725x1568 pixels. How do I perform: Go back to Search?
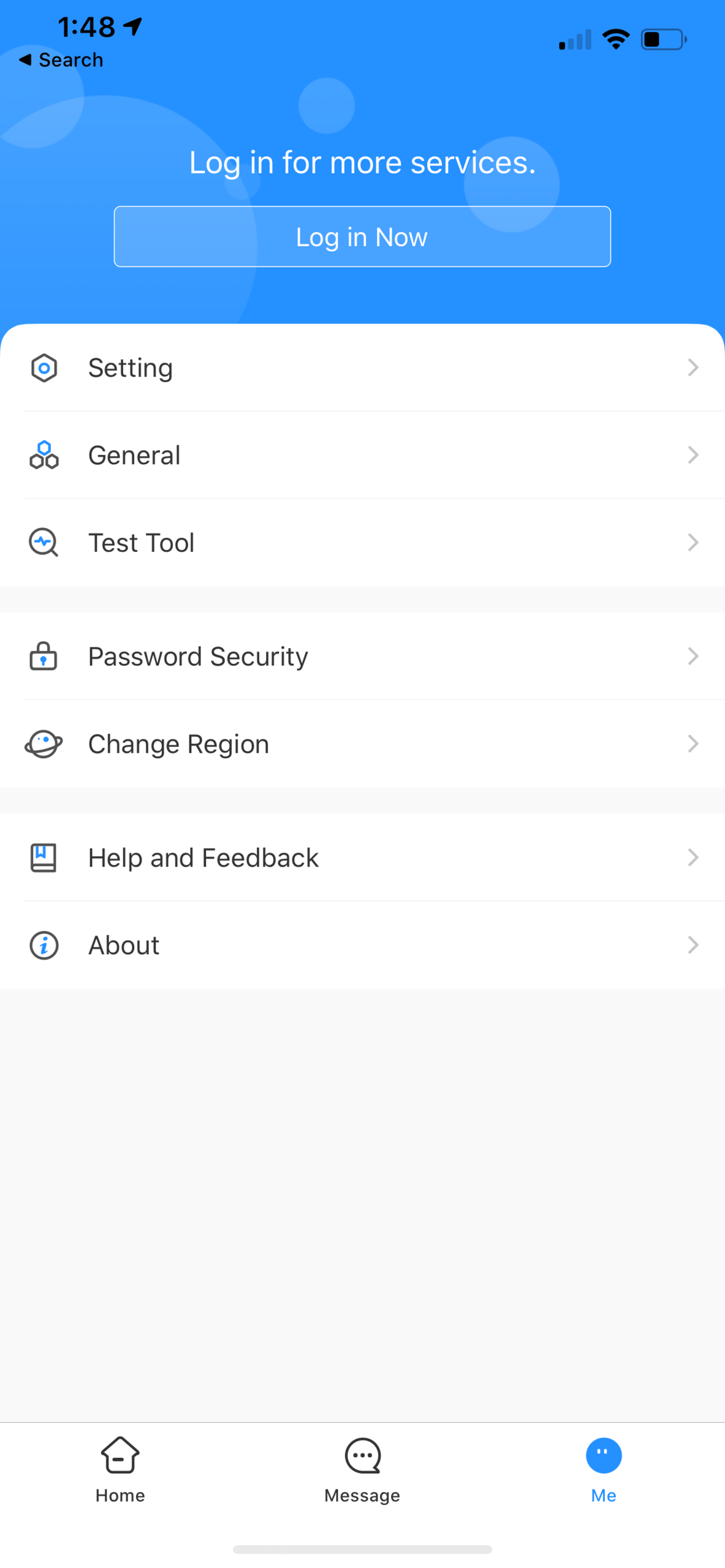coord(61,60)
